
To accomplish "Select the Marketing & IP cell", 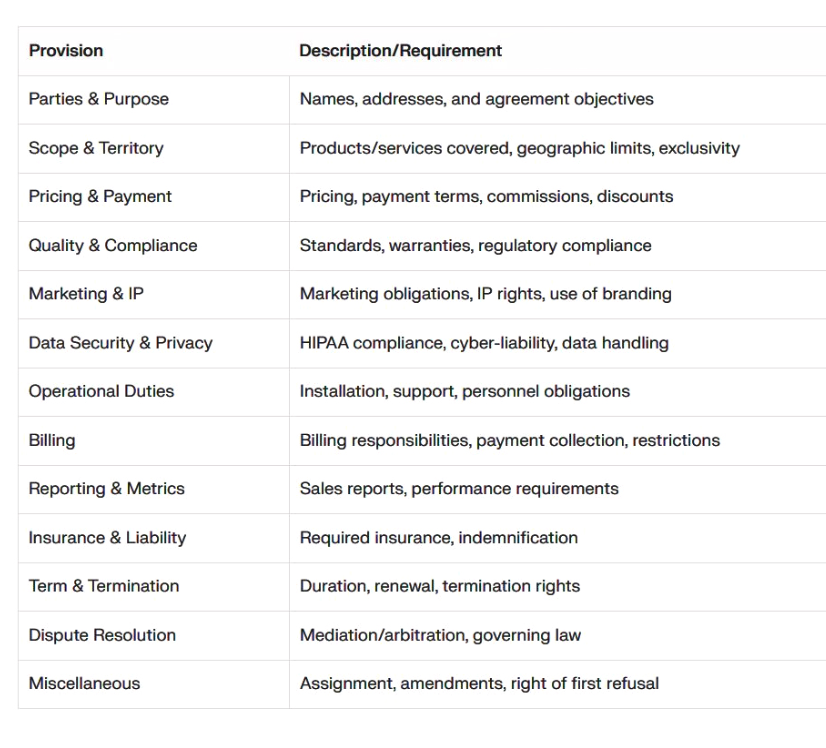I will point(86,294).
